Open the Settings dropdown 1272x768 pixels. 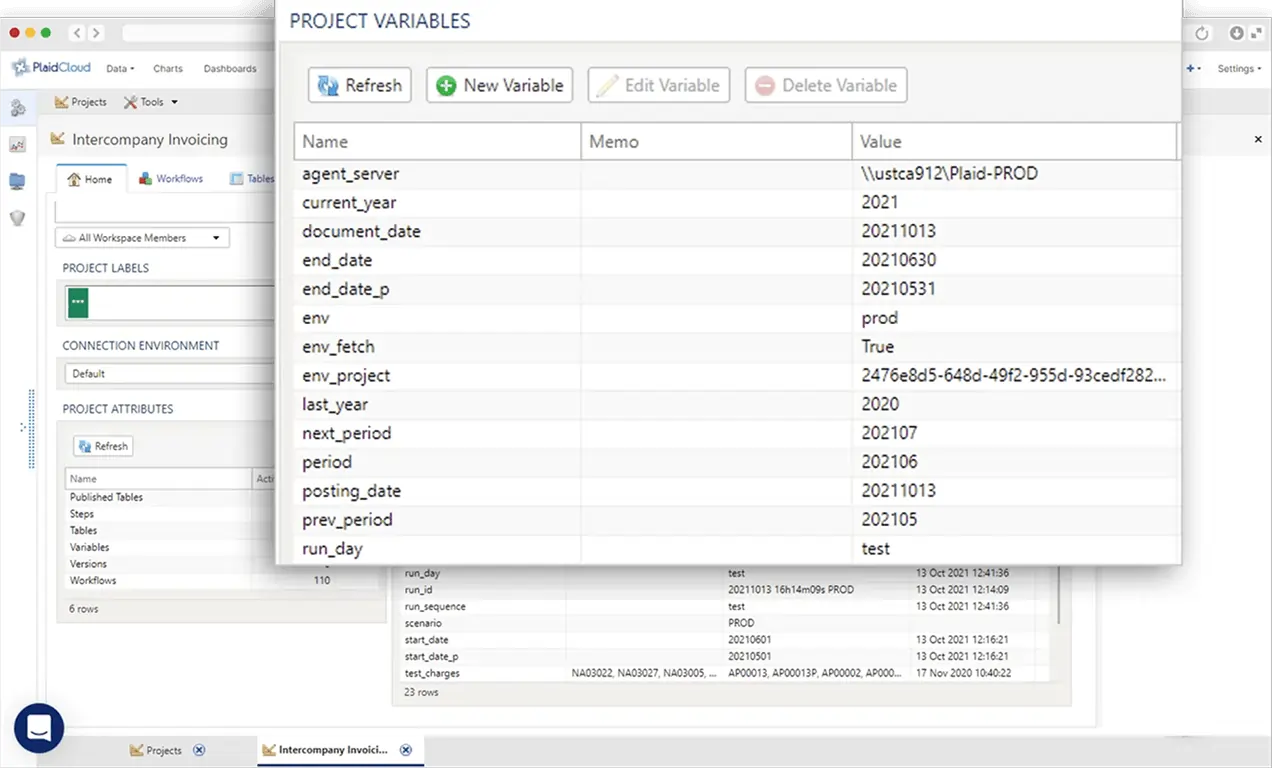[x=1237, y=69]
